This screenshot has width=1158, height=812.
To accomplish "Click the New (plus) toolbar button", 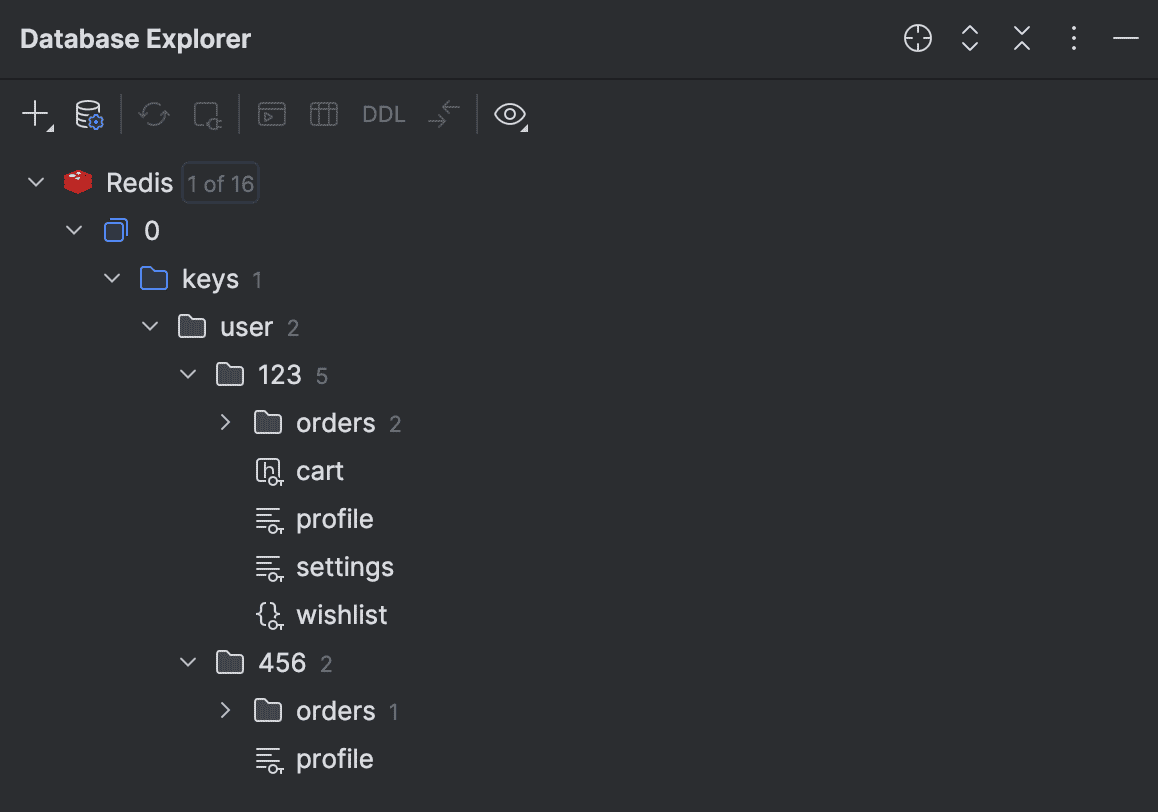I will pos(35,114).
